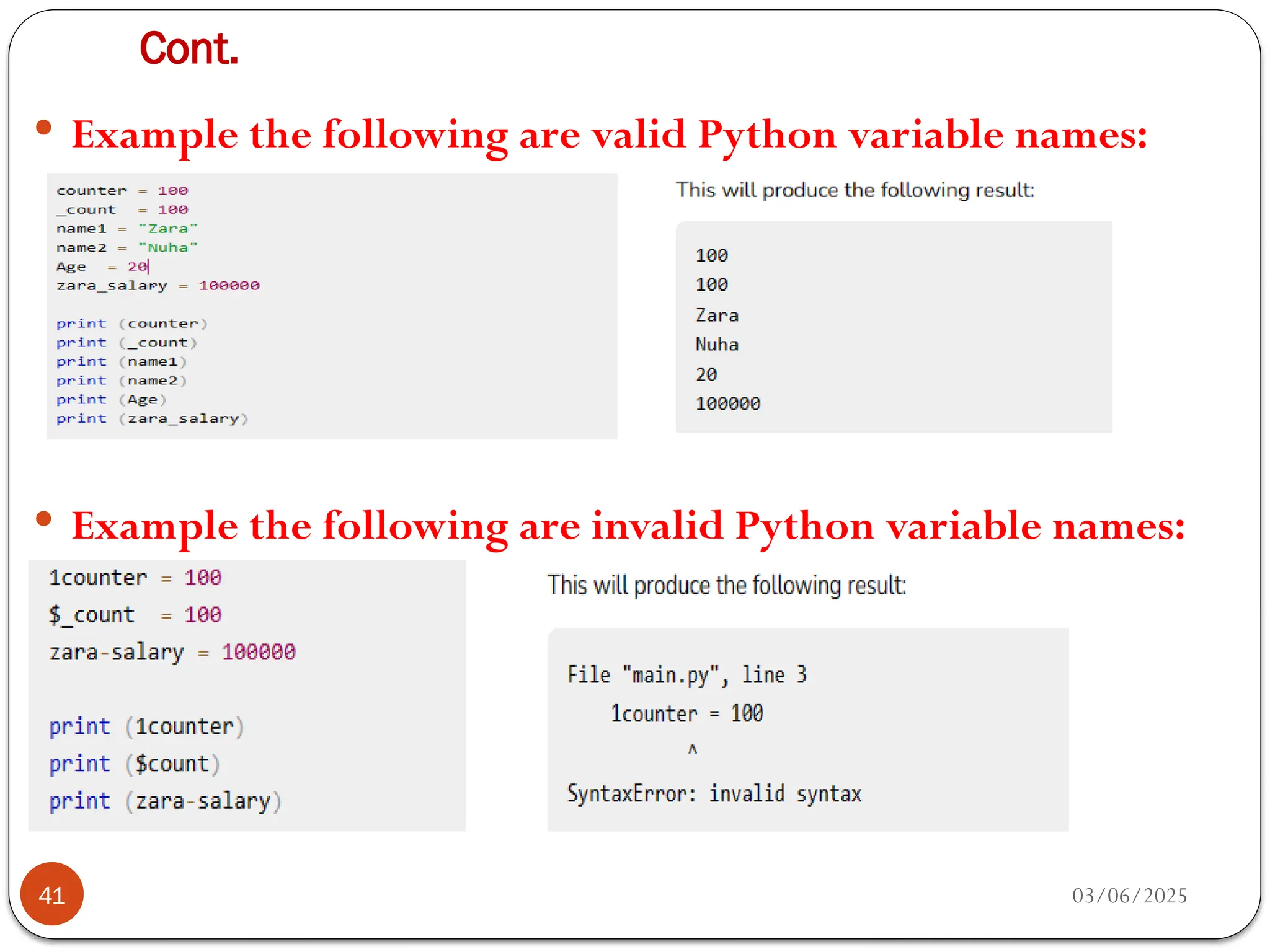The width and height of the screenshot is (1270, 952).
Task: Click '1counter = 100' in the error output
Action: pos(687,714)
